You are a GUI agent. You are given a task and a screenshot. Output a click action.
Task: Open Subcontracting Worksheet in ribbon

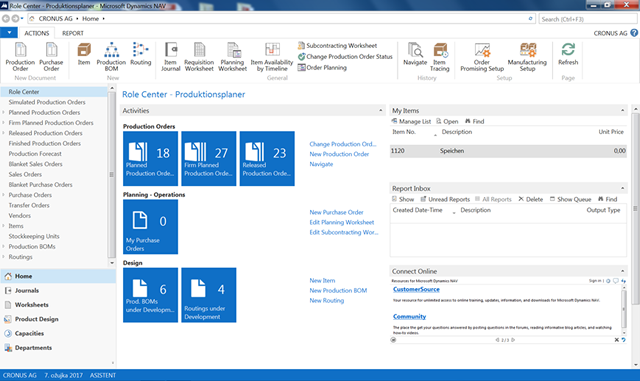click(338, 45)
